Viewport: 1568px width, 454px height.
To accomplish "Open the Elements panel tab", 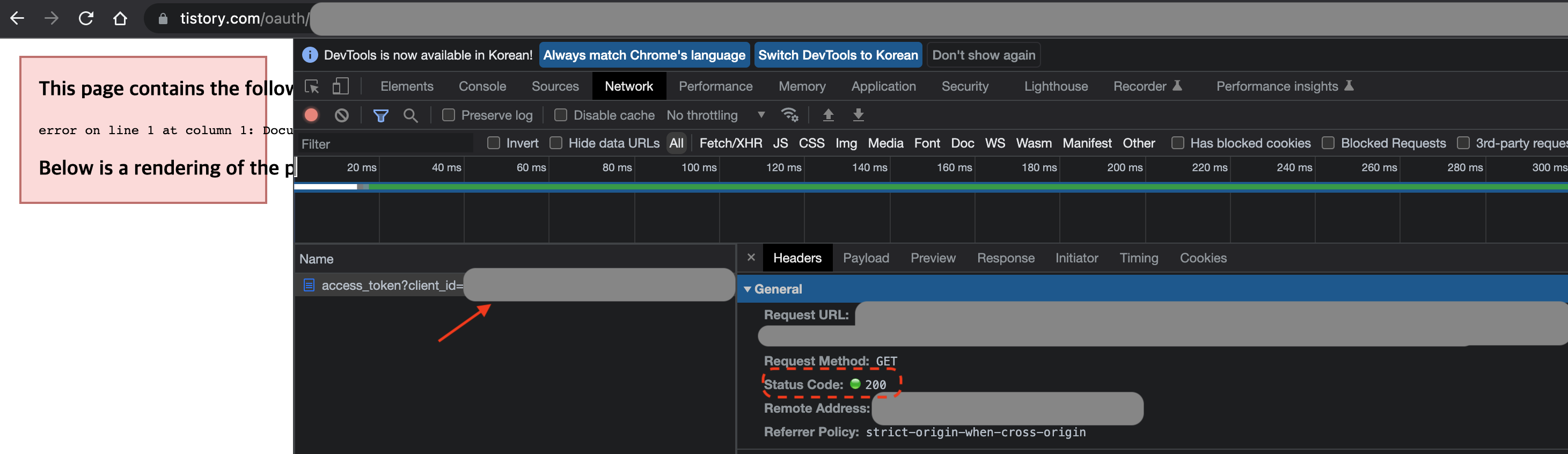I will coord(407,86).
